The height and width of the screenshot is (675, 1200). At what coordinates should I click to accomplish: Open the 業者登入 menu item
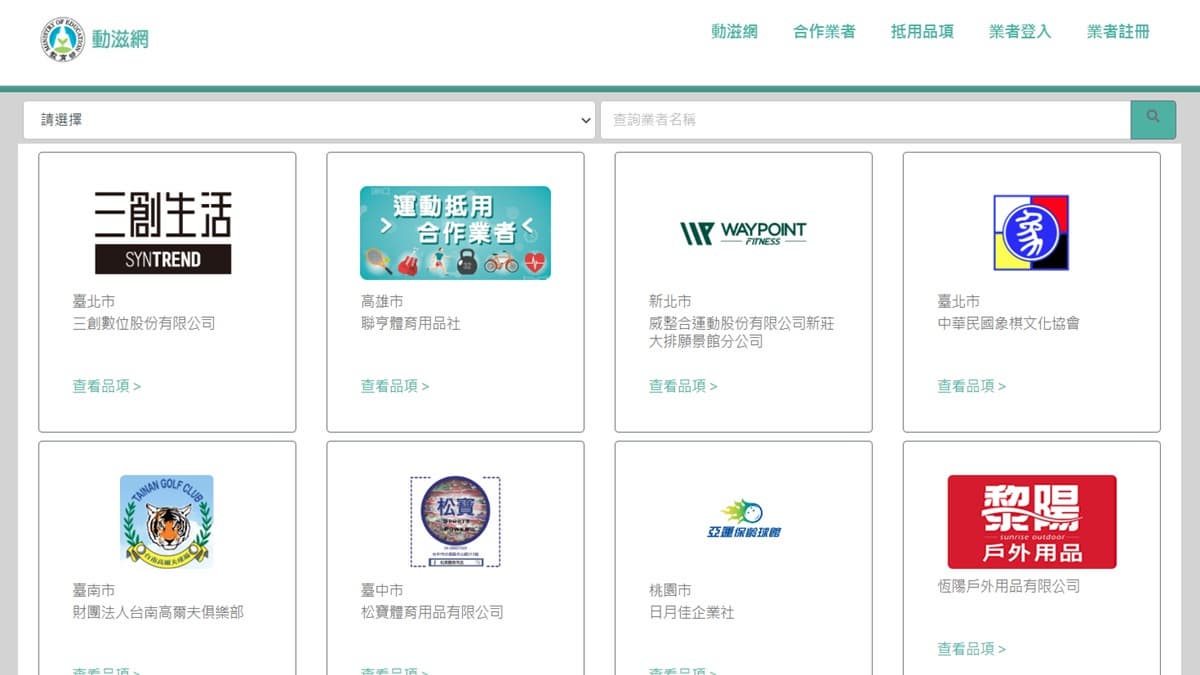tap(1020, 31)
